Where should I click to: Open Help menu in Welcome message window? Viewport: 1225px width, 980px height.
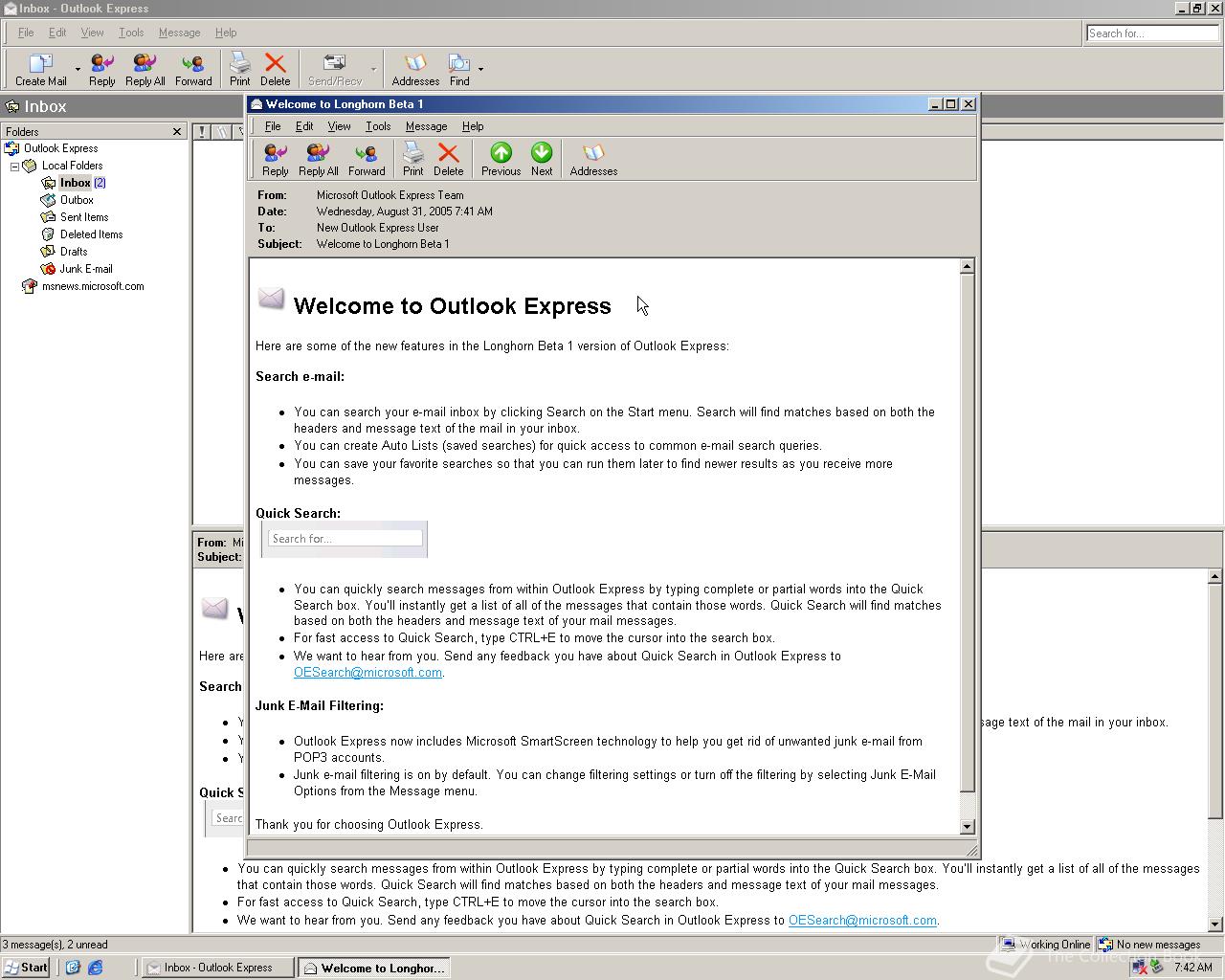coord(473,126)
